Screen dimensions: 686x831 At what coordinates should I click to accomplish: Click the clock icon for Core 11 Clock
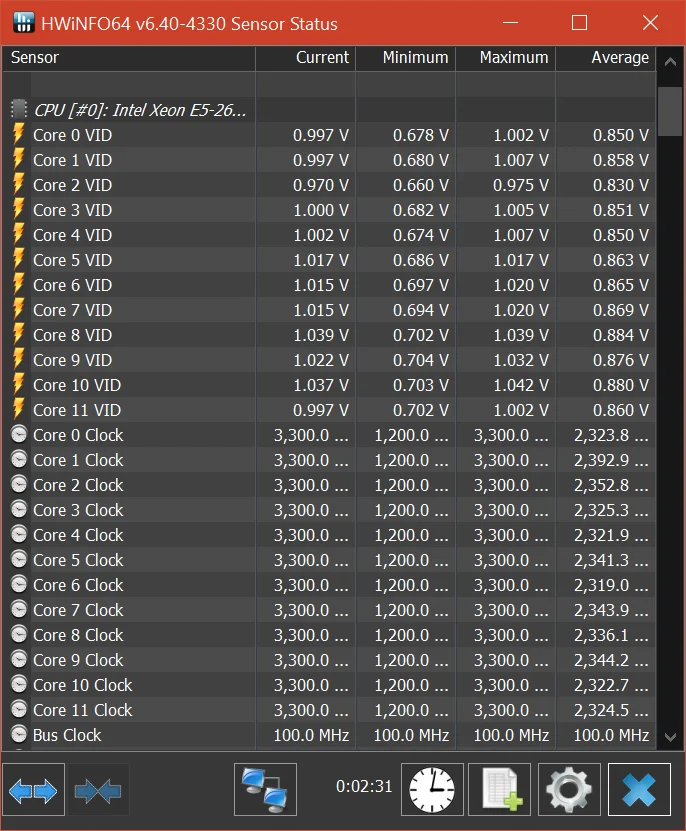19,710
